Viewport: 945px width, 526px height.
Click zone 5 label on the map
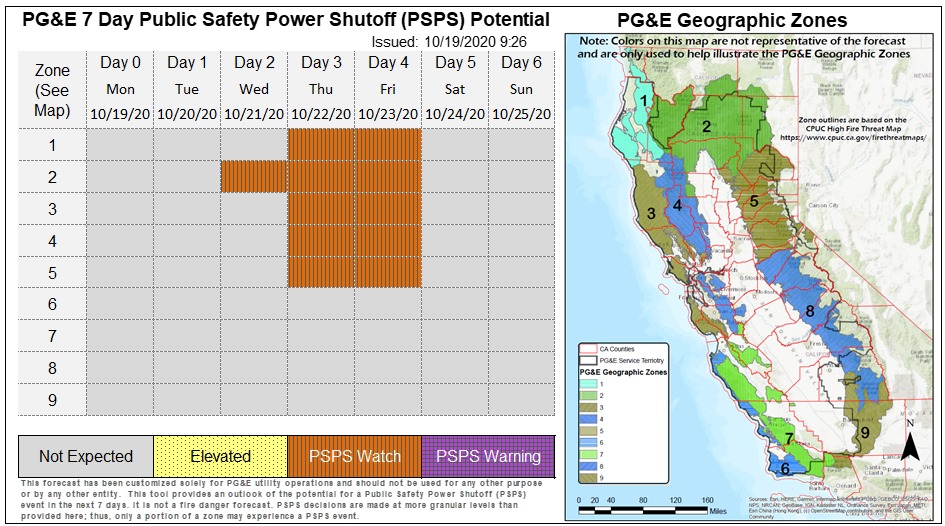click(x=753, y=201)
